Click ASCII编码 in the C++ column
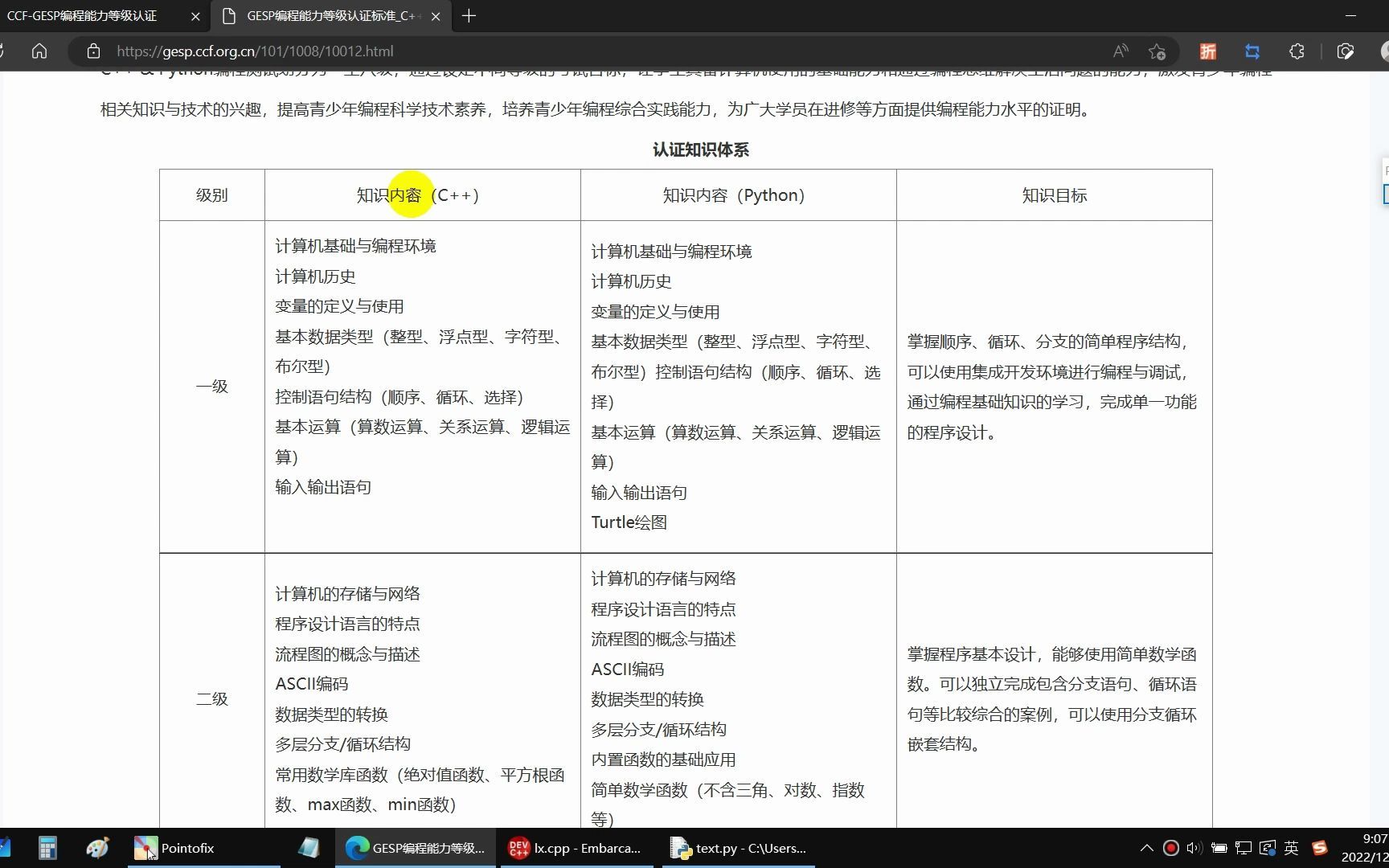The height and width of the screenshot is (868, 1389). pyautogui.click(x=312, y=684)
